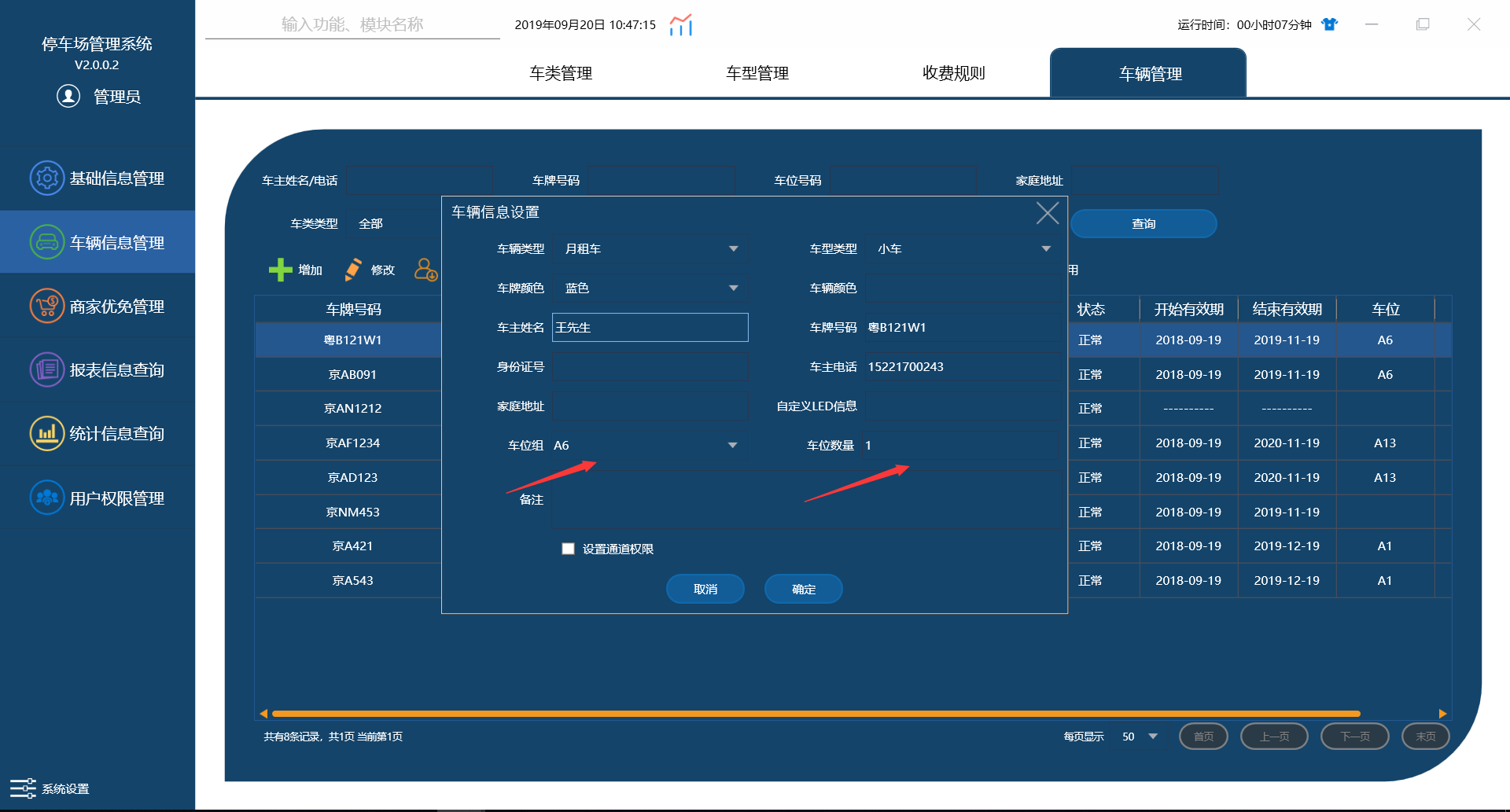This screenshot has width=1510, height=812.
Task: Select the 车辆管理 tab
Action: [1148, 73]
